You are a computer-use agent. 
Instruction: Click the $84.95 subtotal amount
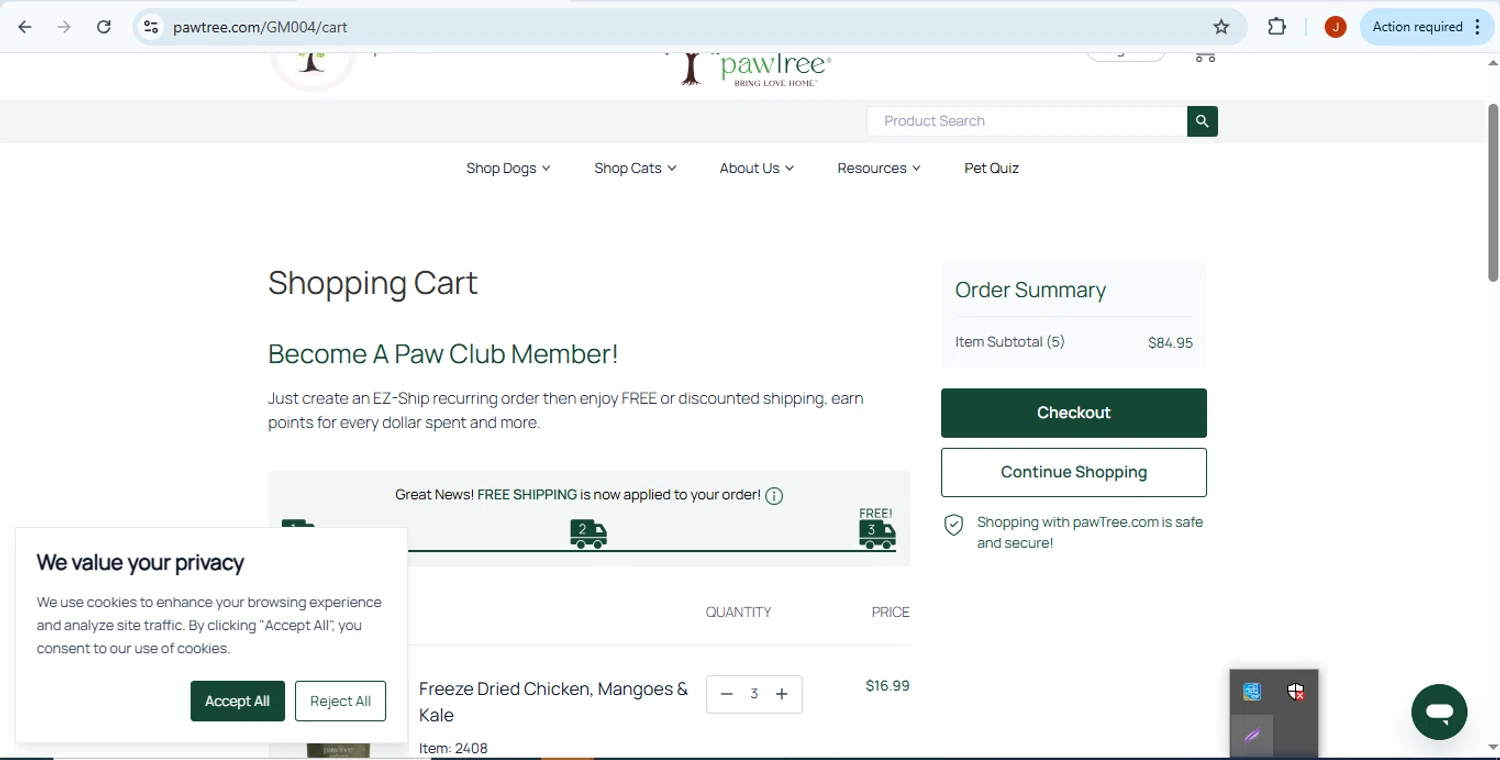point(1170,343)
